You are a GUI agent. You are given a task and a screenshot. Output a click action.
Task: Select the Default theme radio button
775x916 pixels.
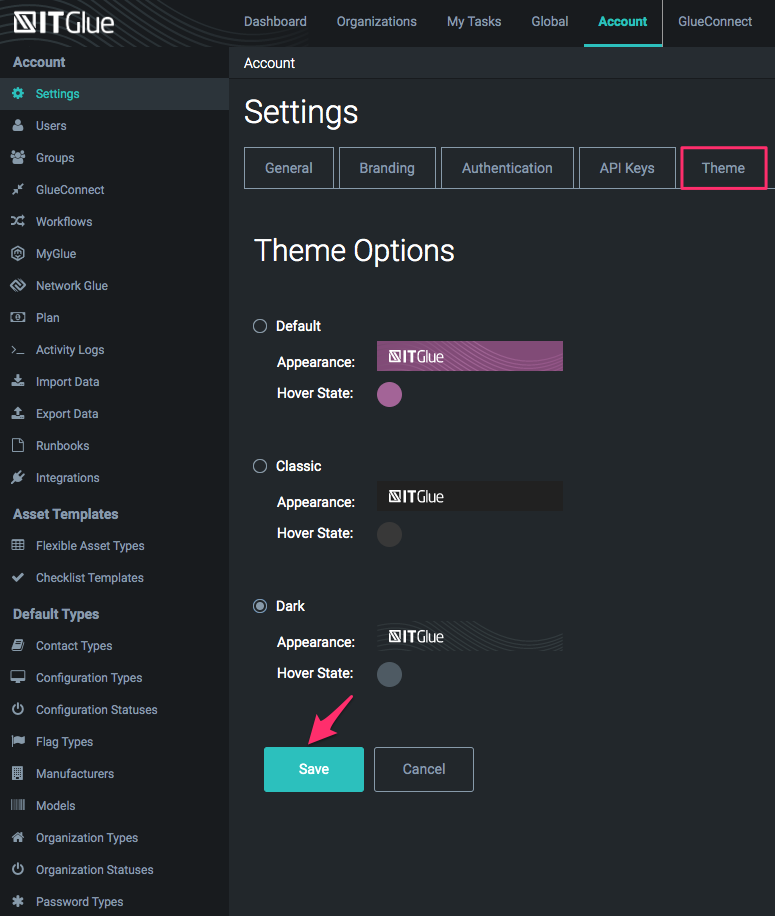point(259,325)
